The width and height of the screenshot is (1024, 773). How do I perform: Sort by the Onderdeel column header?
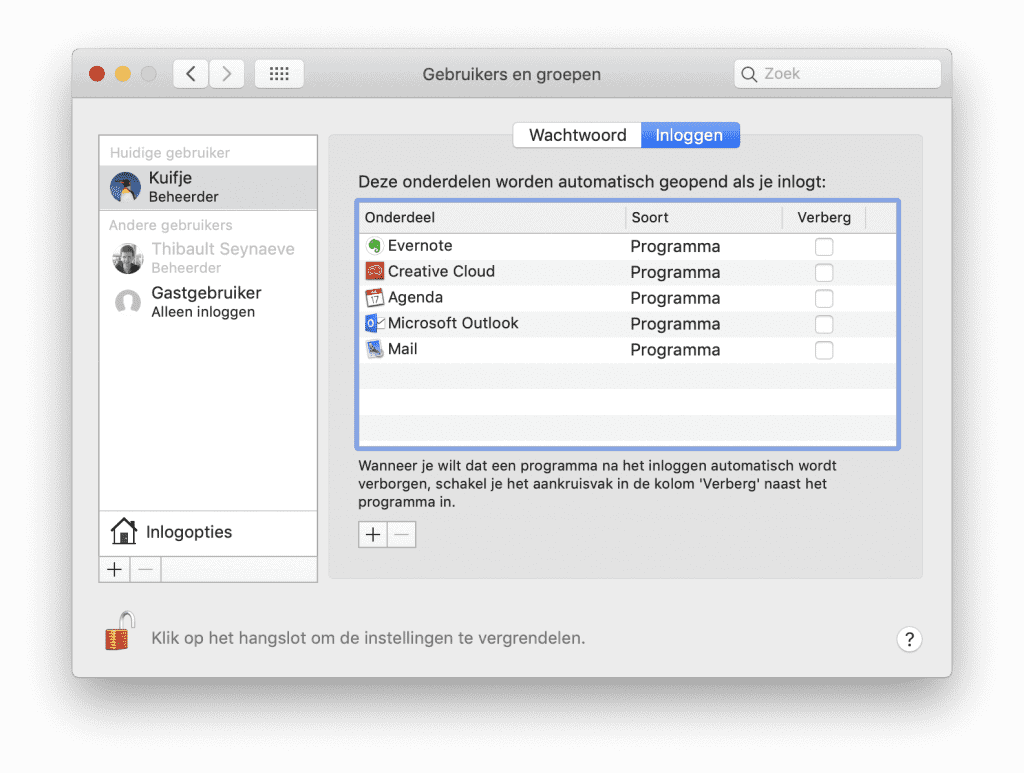[x=492, y=217]
